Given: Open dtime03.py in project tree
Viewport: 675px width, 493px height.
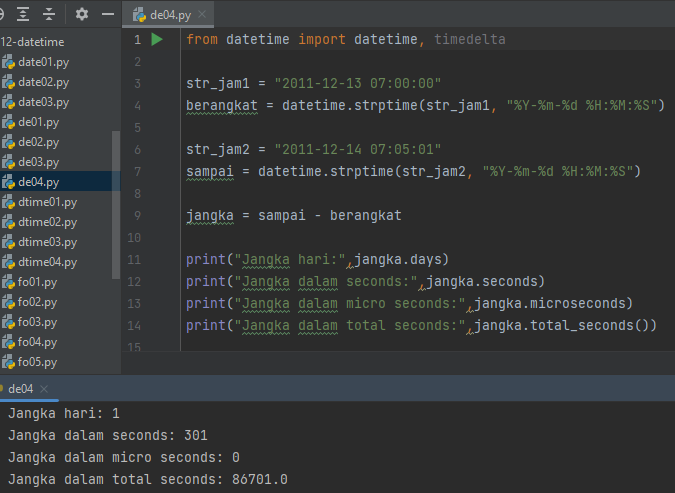Looking at the screenshot, I should coord(47,242).
